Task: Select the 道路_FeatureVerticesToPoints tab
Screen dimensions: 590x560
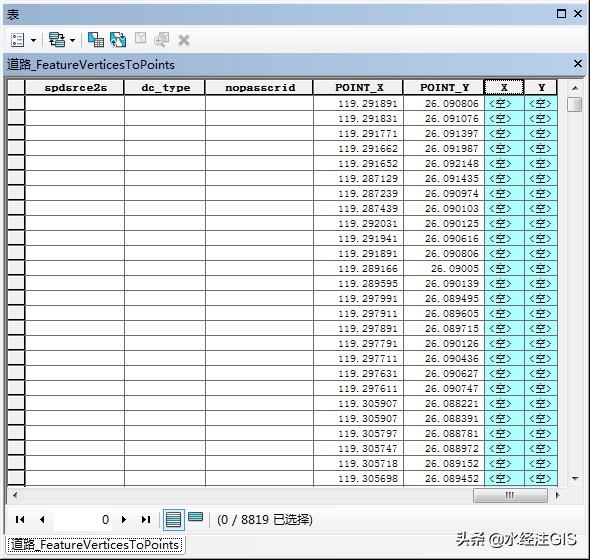Action: [x=94, y=545]
